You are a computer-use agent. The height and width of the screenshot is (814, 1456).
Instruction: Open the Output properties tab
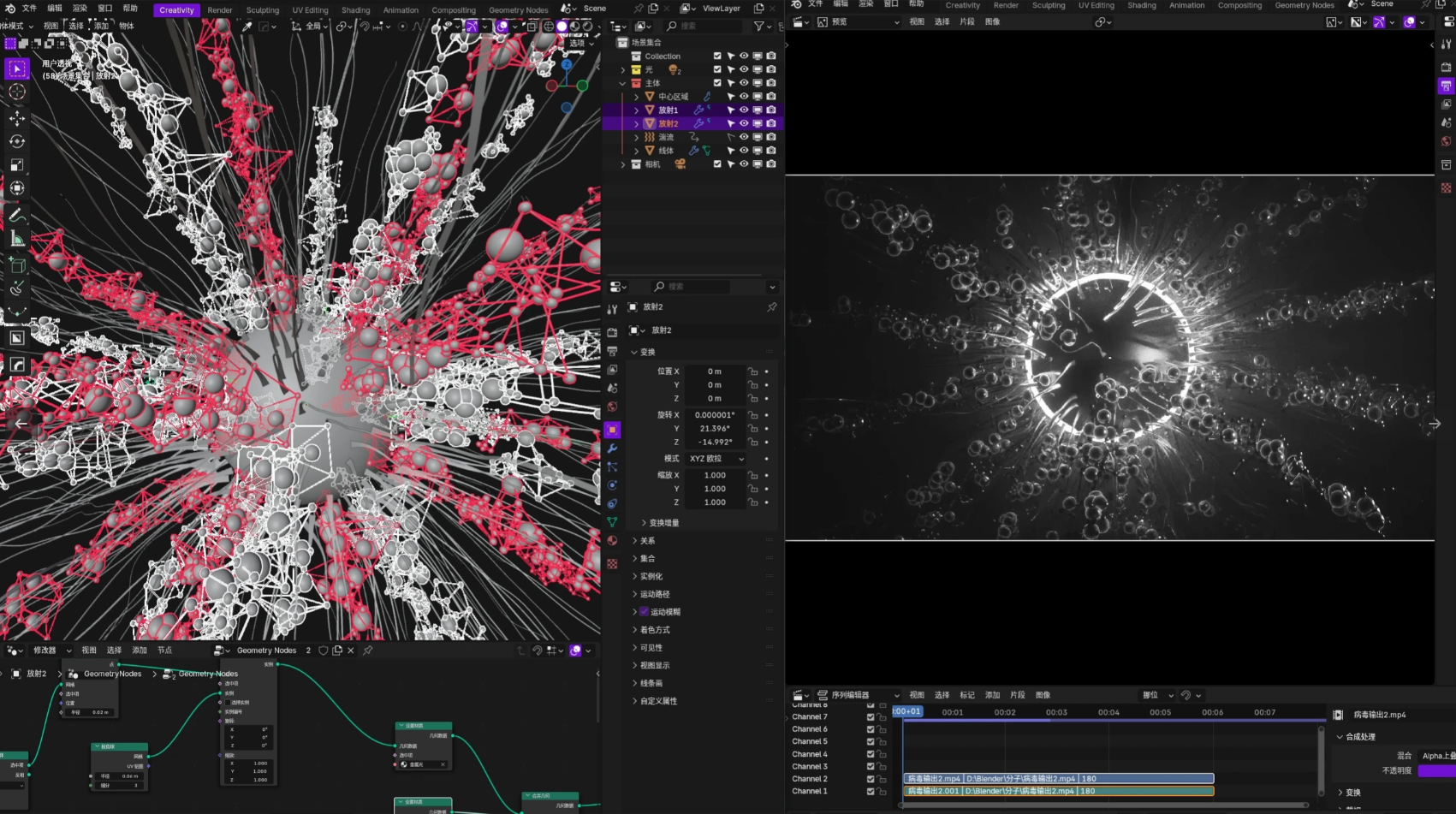tap(612, 351)
